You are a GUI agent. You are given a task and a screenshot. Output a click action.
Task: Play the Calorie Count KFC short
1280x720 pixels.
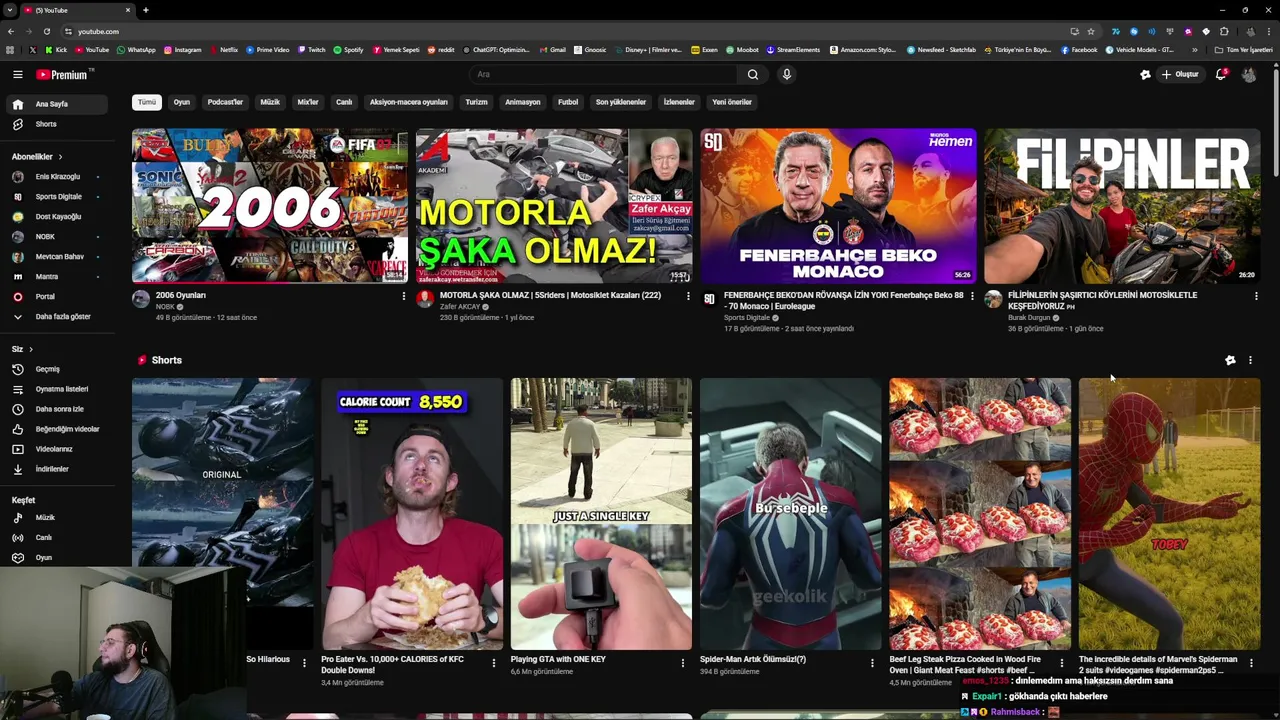pos(412,514)
